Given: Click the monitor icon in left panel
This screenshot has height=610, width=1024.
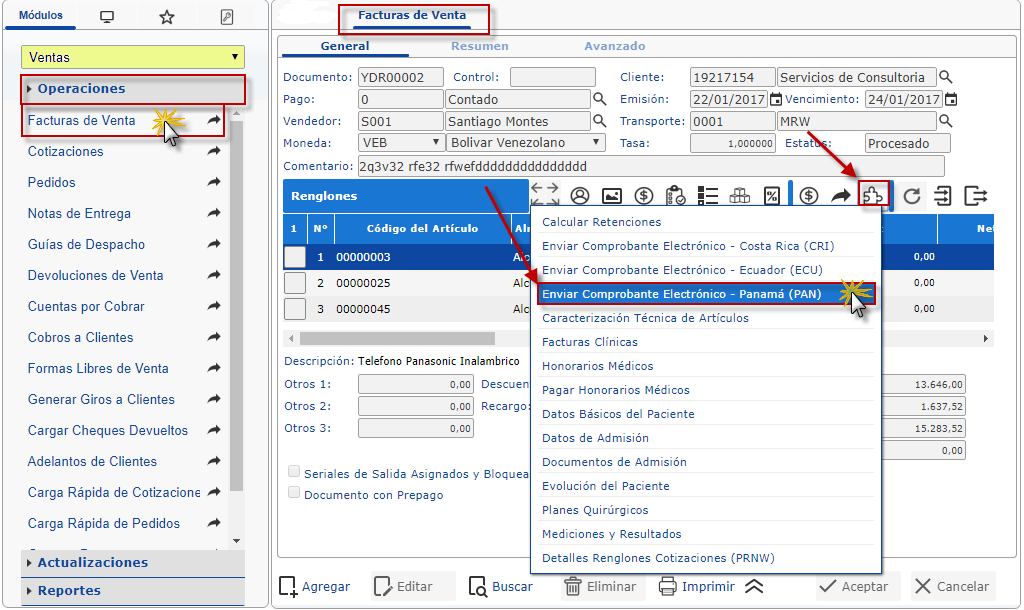Looking at the screenshot, I should [x=107, y=17].
